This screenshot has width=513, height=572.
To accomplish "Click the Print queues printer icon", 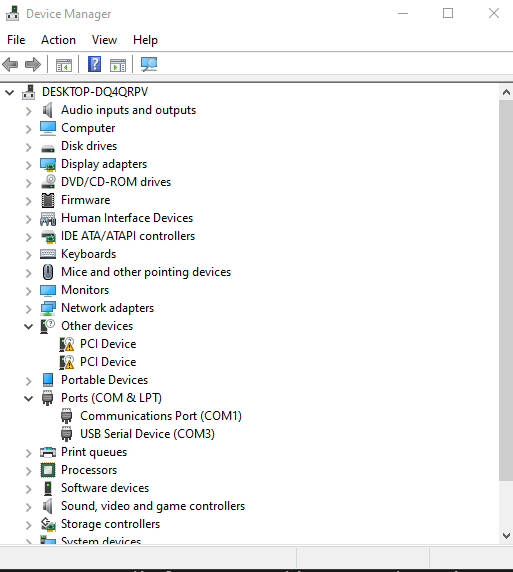I will coord(48,452).
